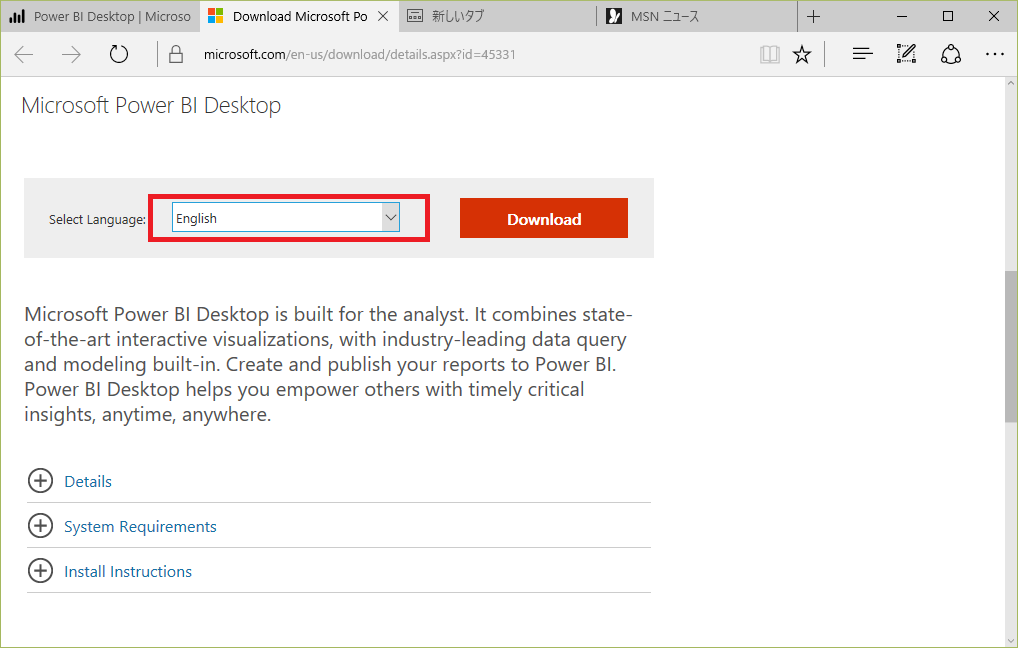Open the Select Language dropdown
This screenshot has height=648, width=1018.
286,218
